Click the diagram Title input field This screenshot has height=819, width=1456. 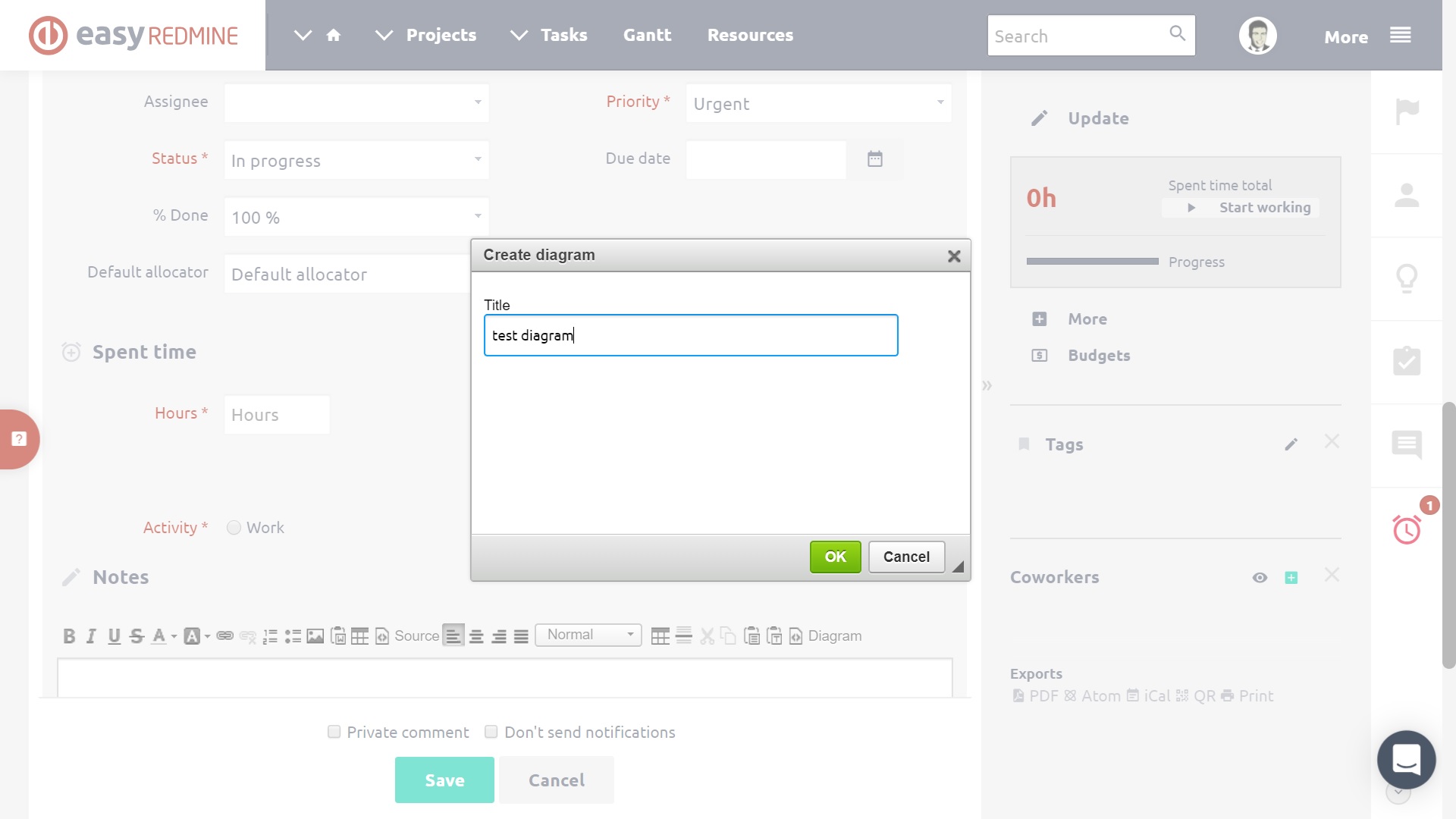pos(690,335)
